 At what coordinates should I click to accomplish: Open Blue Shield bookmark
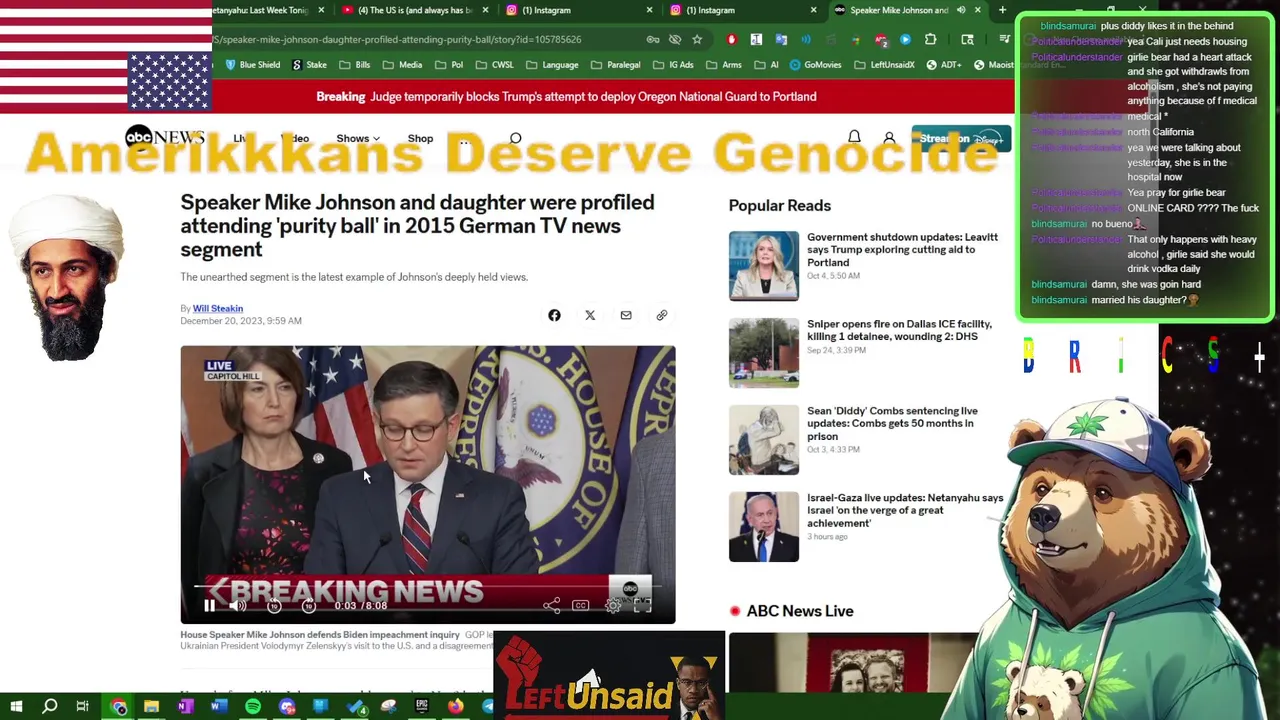pos(252,65)
